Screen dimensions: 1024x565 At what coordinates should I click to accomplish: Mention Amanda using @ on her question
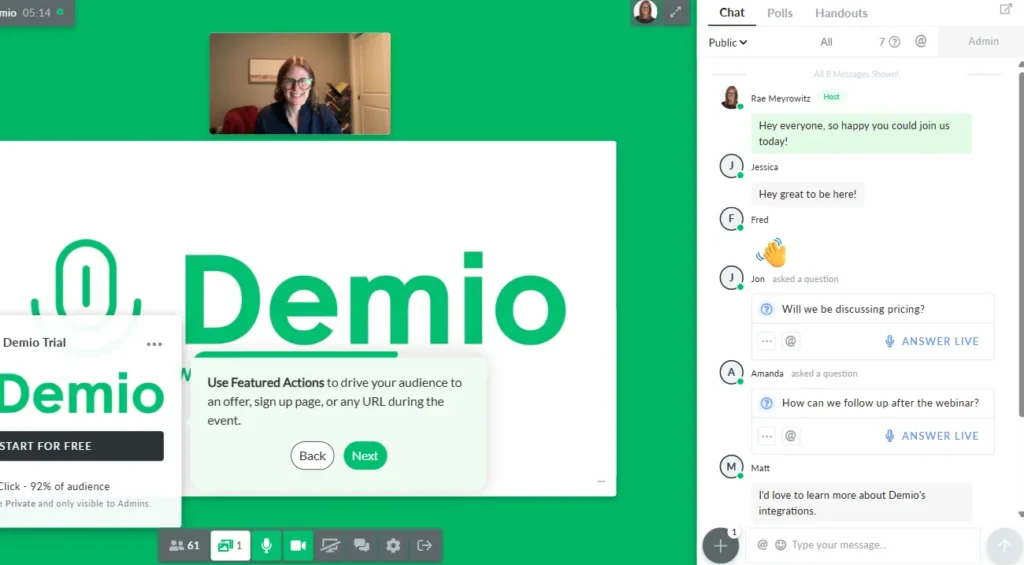coord(790,436)
